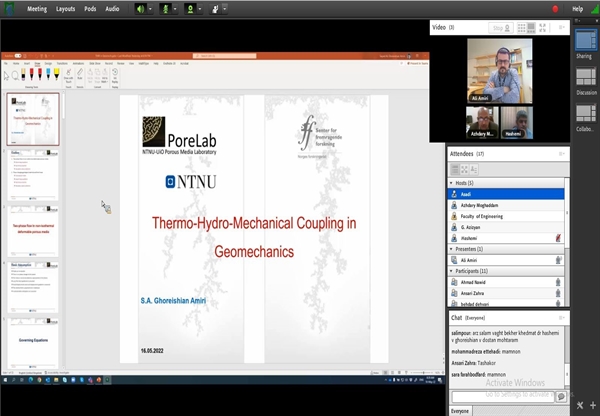The height and width of the screenshot is (416, 600).
Task: Toggle the speaker audio icon
Action: pos(139,8)
